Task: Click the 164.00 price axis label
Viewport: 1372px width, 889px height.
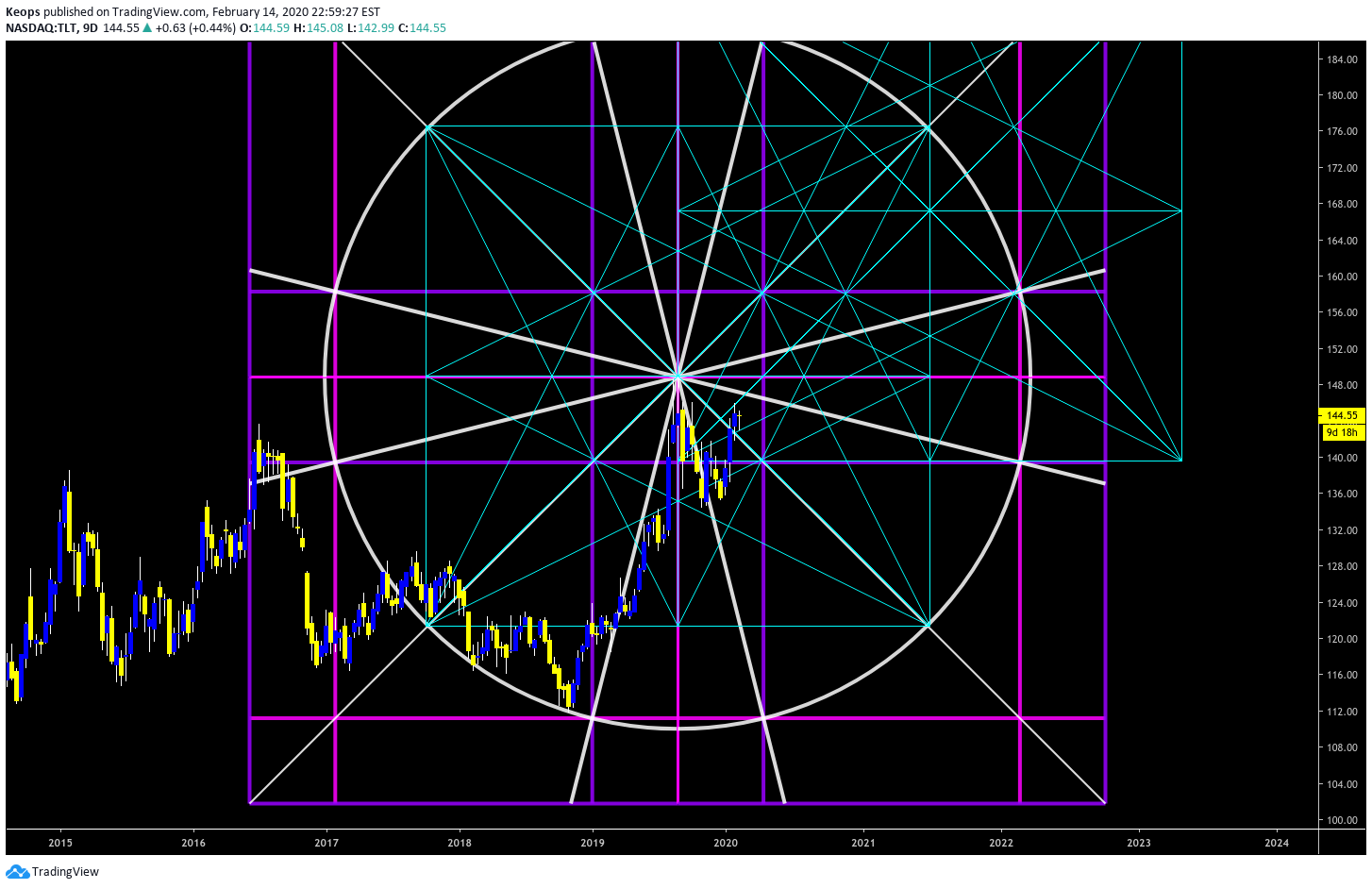Action: pyautogui.click(x=1342, y=241)
